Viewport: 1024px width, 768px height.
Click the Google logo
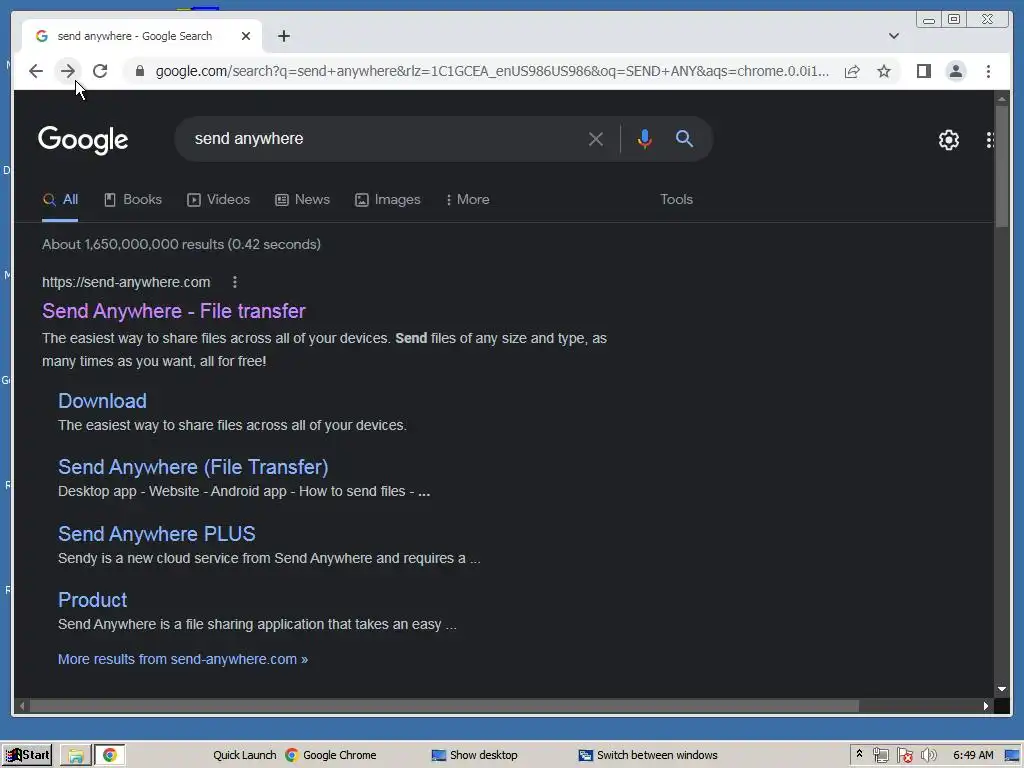coord(83,140)
